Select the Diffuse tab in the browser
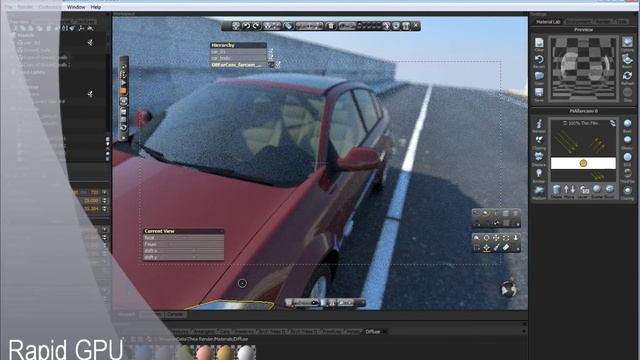This screenshot has height=360, width=640. pyautogui.click(x=373, y=332)
